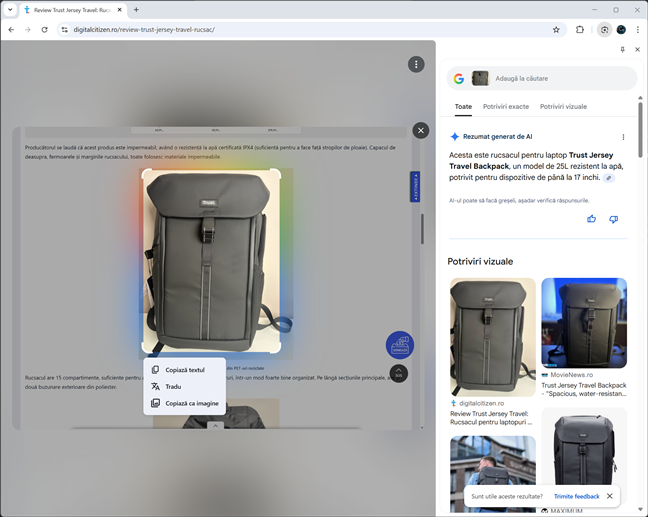The image size is (648, 517).
Task: Click the source link chip after '17 inchi'
Action: click(x=609, y=178)
